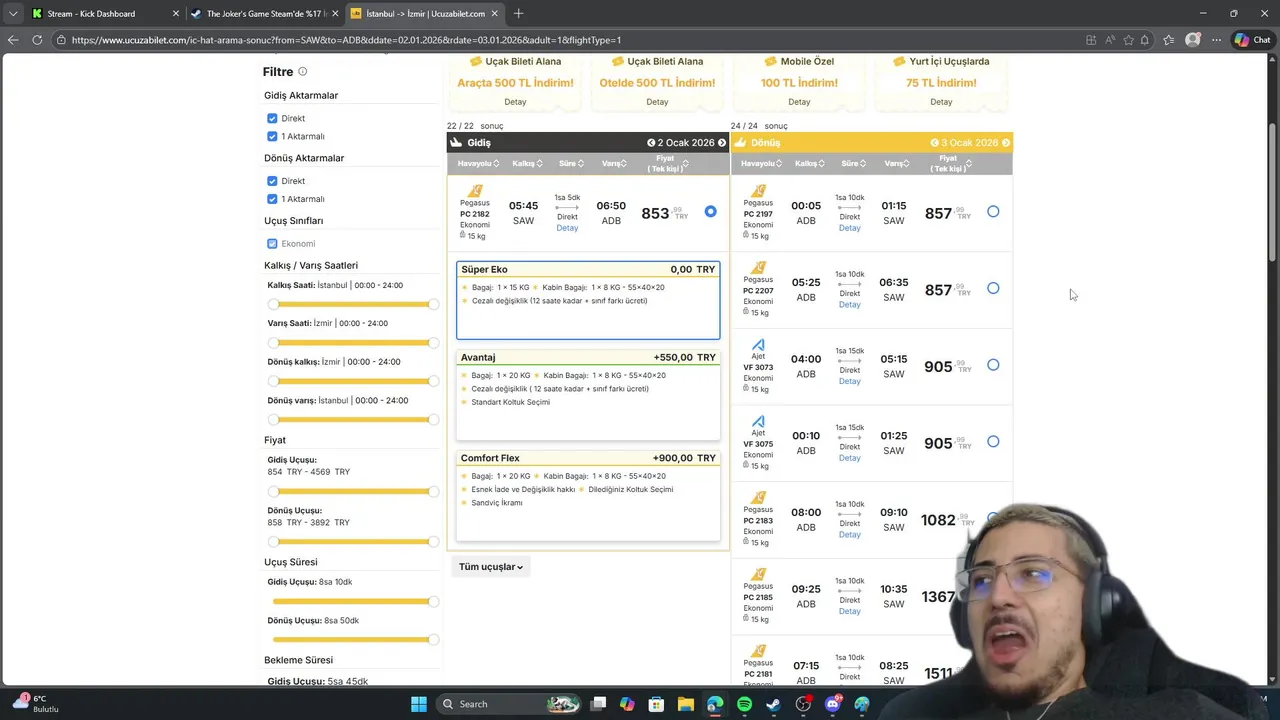Sort return flights by Fiyat
The width and height of the screenshot is (1280, 720).
click(x=951, y=163)
